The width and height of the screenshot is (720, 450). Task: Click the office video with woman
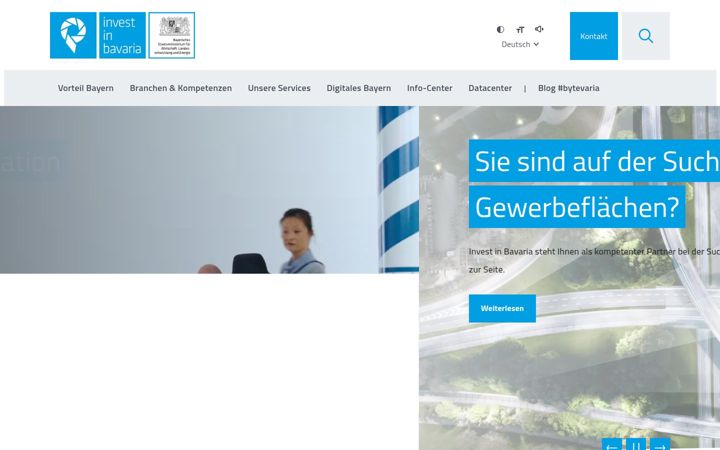click(x=209, y=190)
